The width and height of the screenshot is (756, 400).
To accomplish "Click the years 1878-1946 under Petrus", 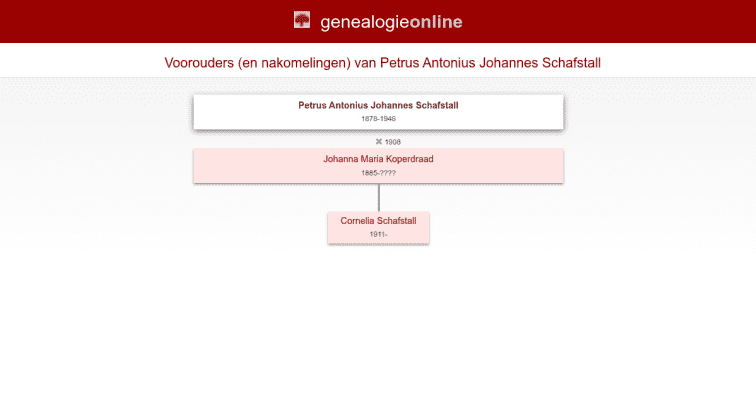I will 378,119.
